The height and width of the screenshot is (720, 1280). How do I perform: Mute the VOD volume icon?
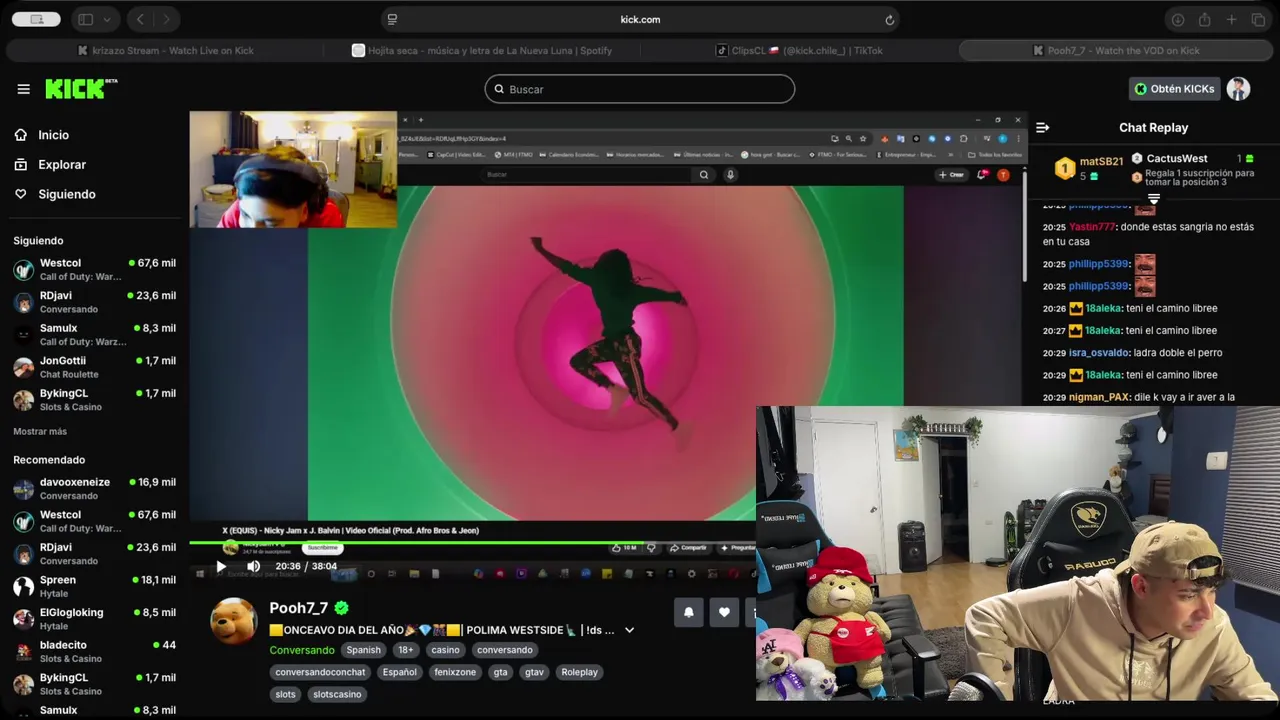click(x=253, y=566)
